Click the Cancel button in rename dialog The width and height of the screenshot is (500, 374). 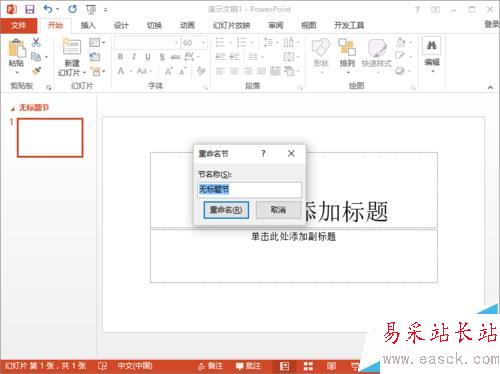click(x=278, y=210)
